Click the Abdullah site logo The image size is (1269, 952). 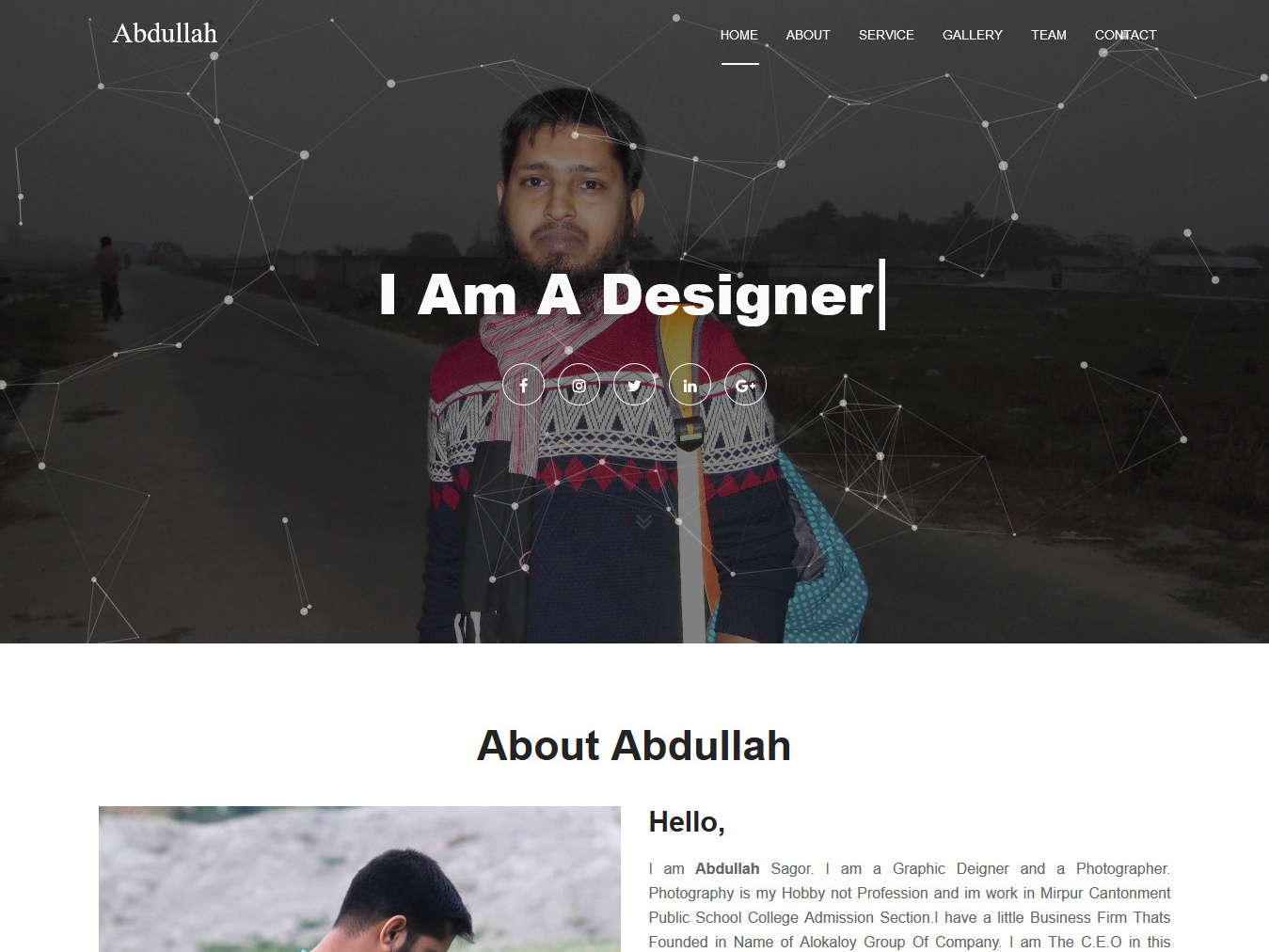pyautogui.click(x=165, y=33)
